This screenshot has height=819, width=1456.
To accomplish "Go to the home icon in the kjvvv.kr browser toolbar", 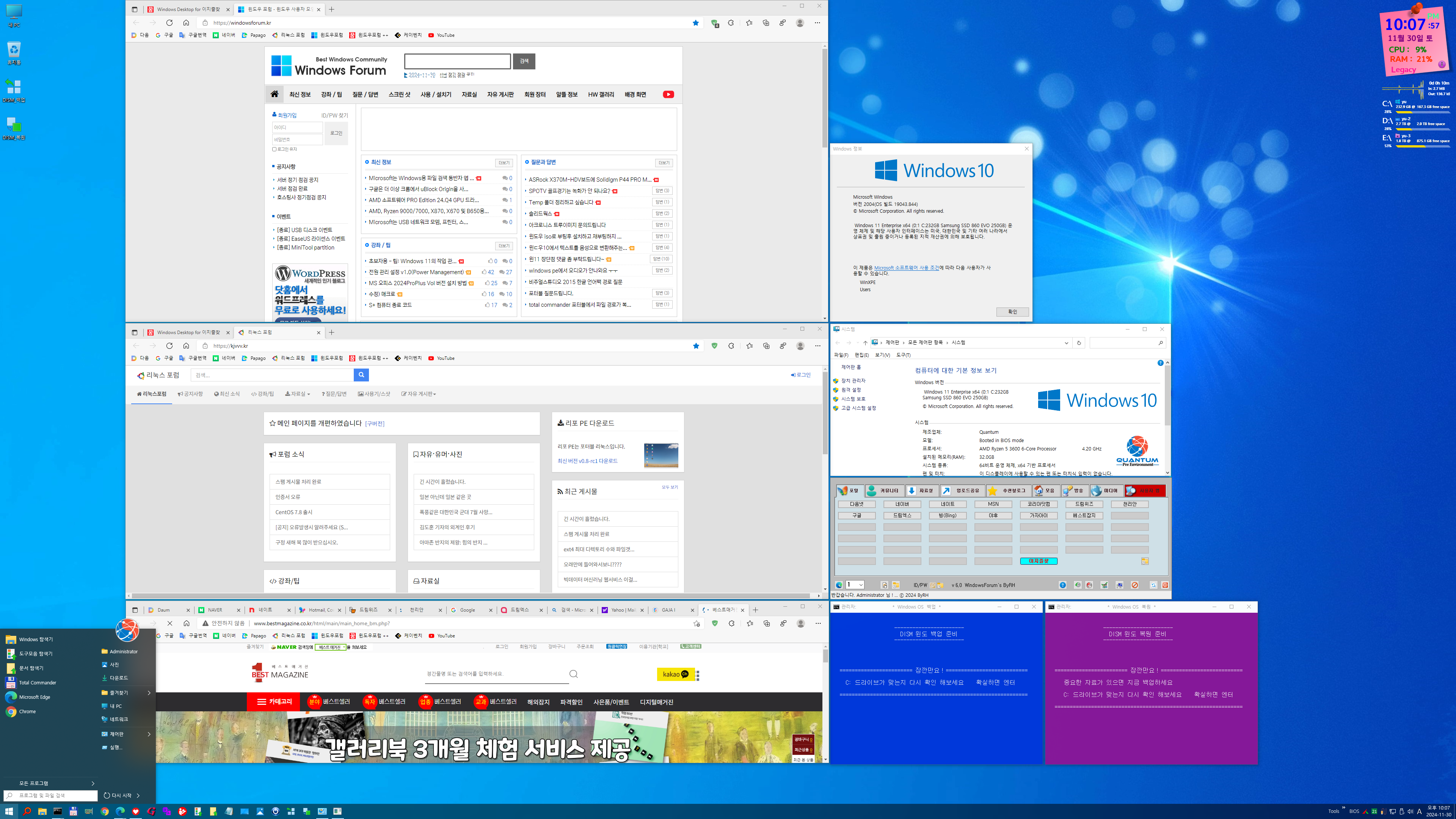I will 186,346.
